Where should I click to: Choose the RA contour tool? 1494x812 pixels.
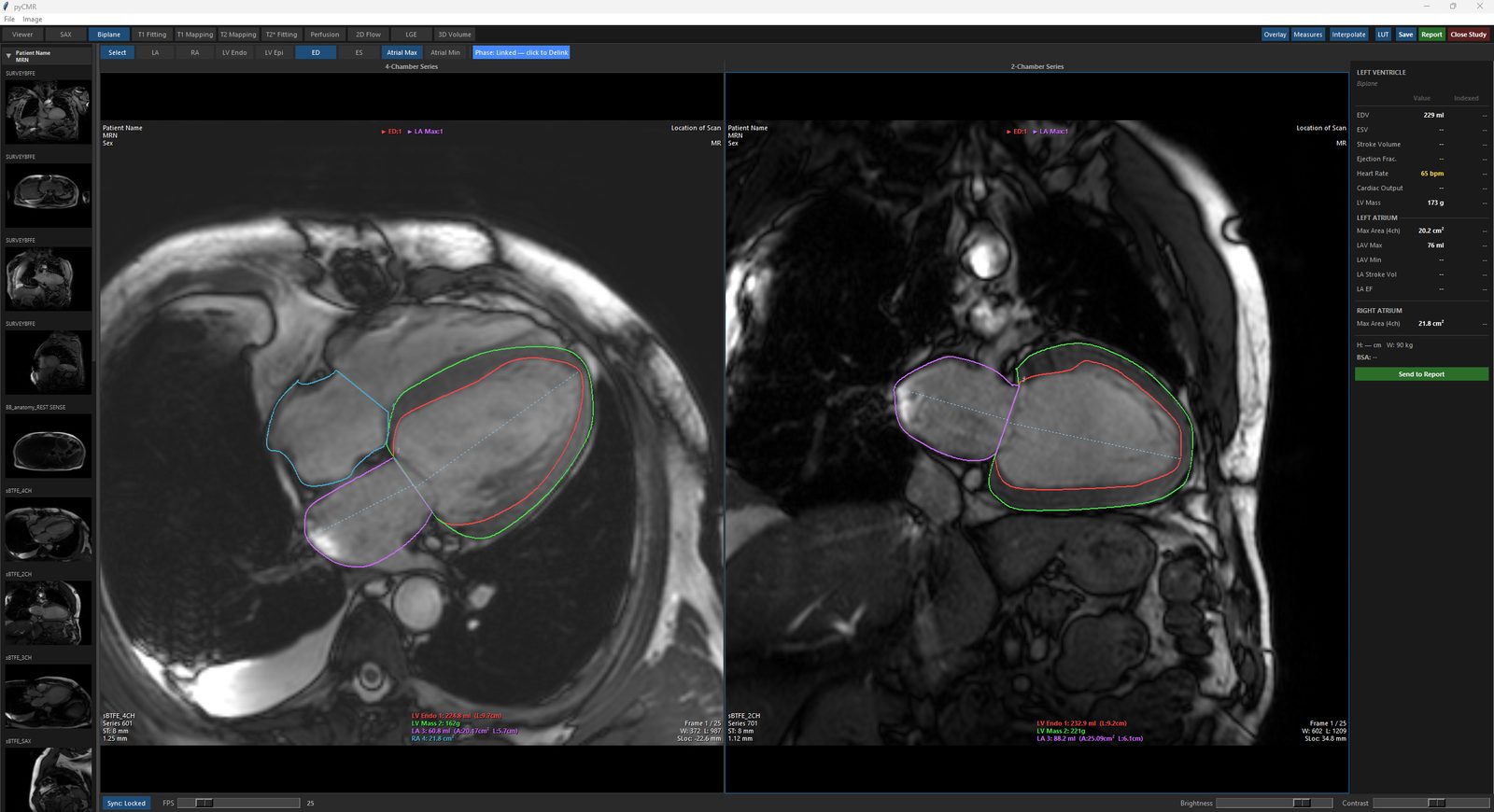(x=194, y=52)
